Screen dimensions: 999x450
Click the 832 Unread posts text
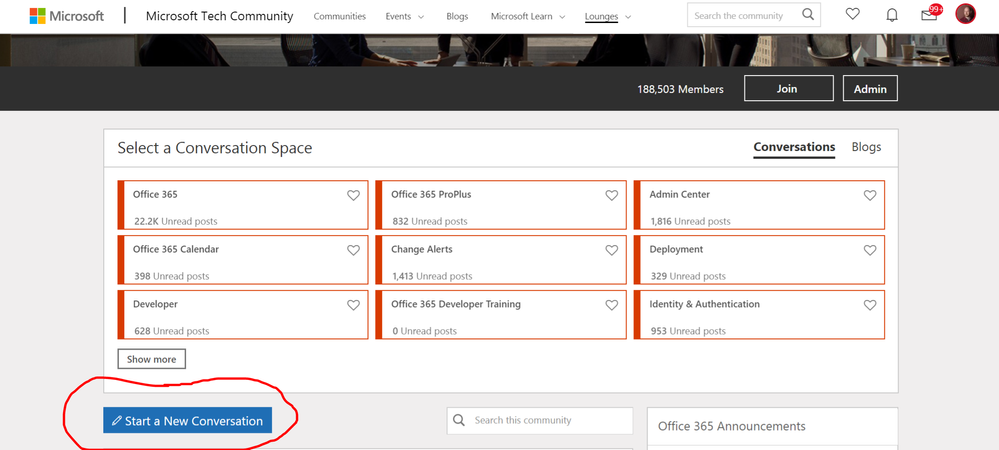tap(430, 222)
